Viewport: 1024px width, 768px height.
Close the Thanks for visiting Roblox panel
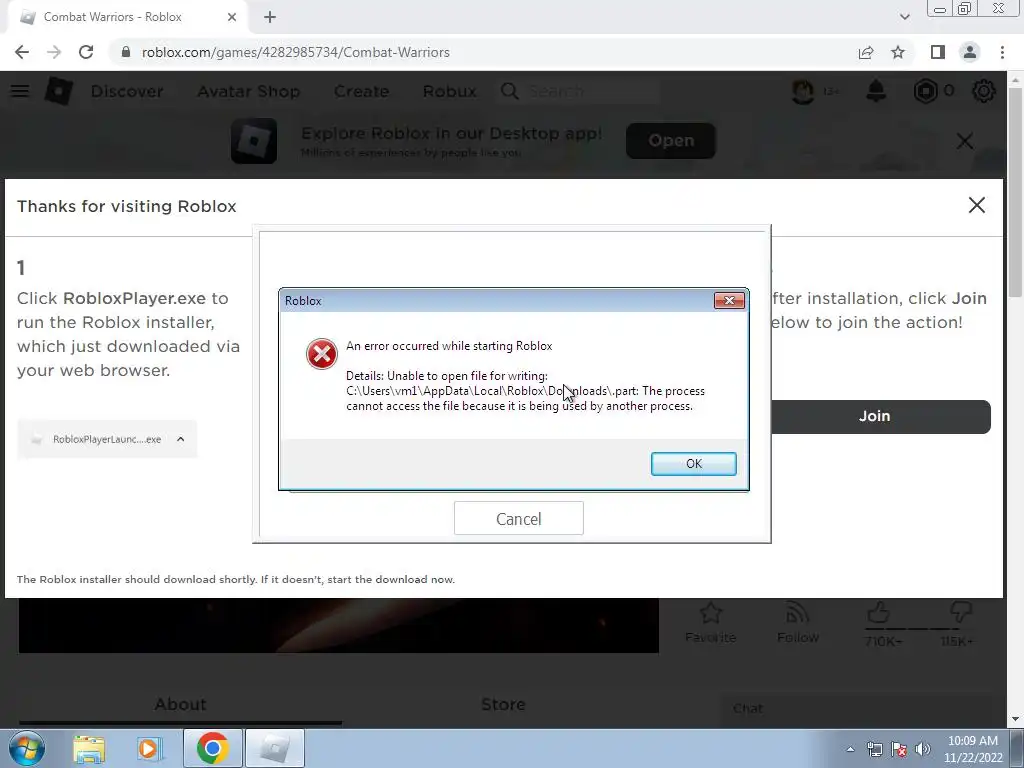[x=976, y=205]
